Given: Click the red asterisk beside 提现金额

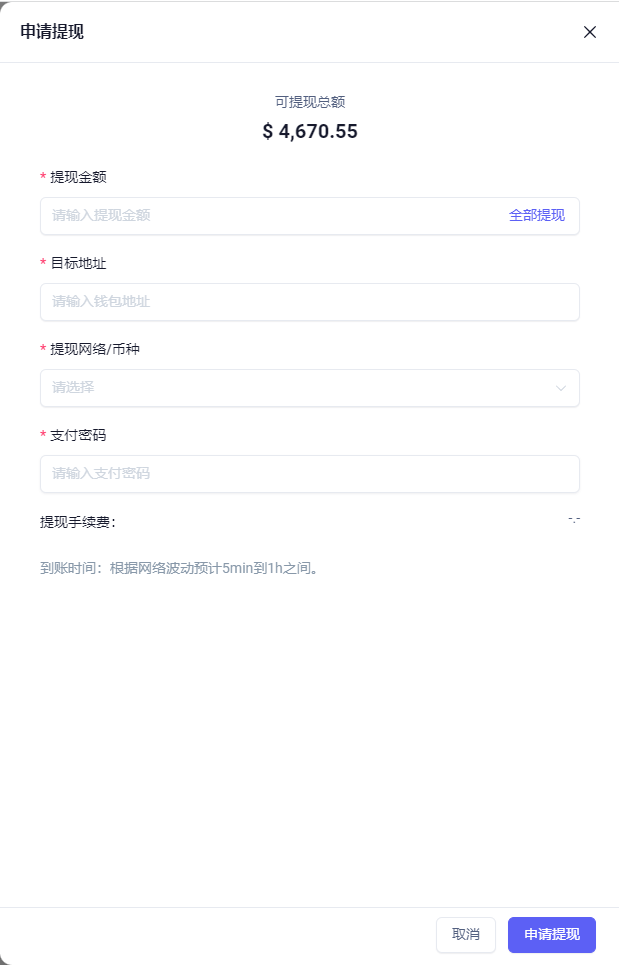Looking at the screenshot, I should pos(43,177).
